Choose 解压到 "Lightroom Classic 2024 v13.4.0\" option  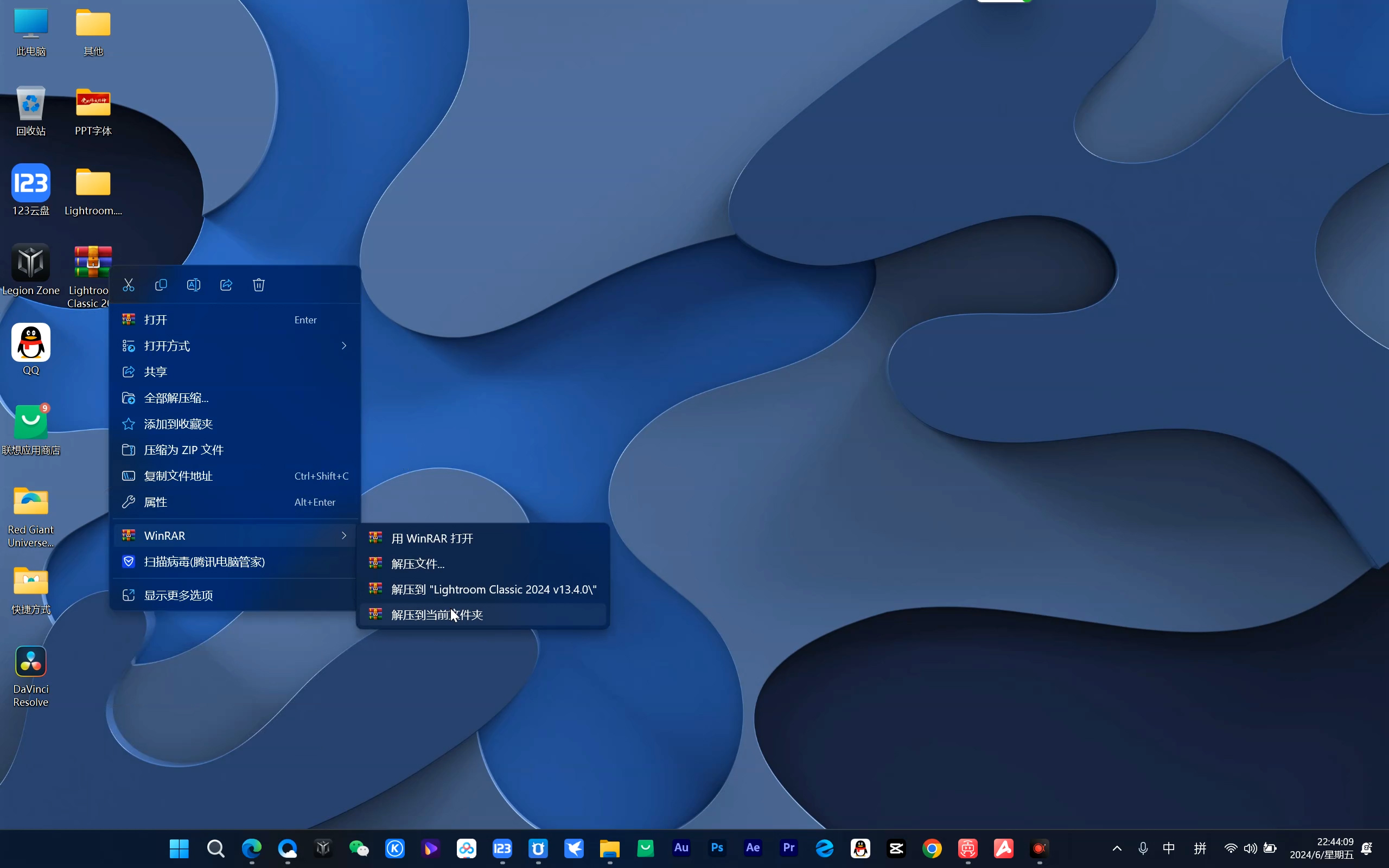[493, 590]
